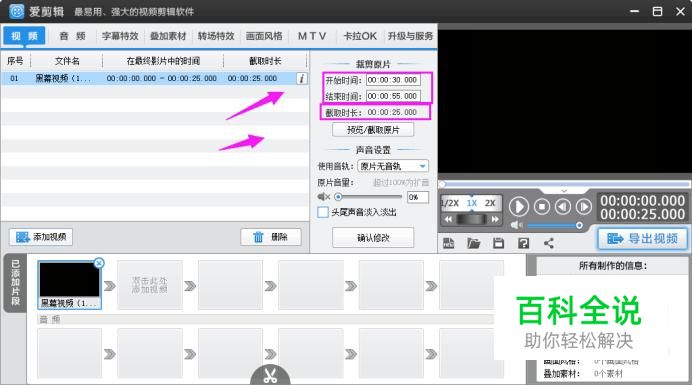Viewport: 692px width, 385px height.
Task: Collapse the preview panel chevron
Action: point(564,191)
